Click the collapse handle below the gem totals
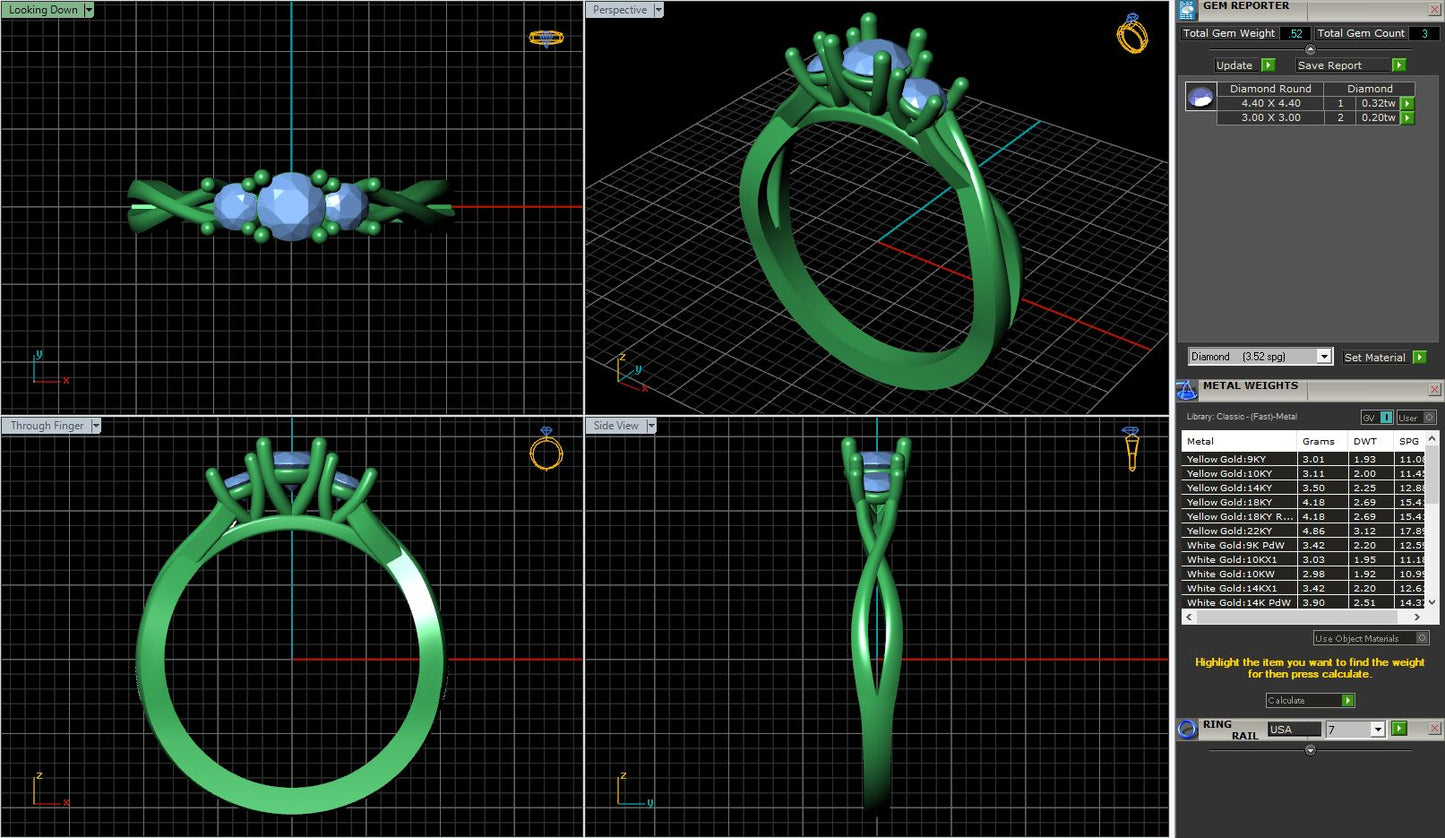1445x838 pixels. click(x=1308, y=47)
